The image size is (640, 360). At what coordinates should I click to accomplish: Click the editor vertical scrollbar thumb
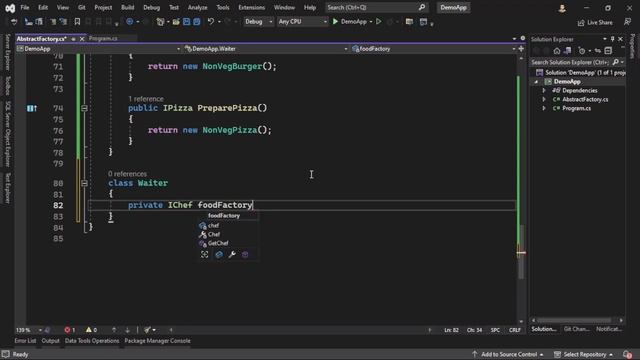(x=521, y=252)
